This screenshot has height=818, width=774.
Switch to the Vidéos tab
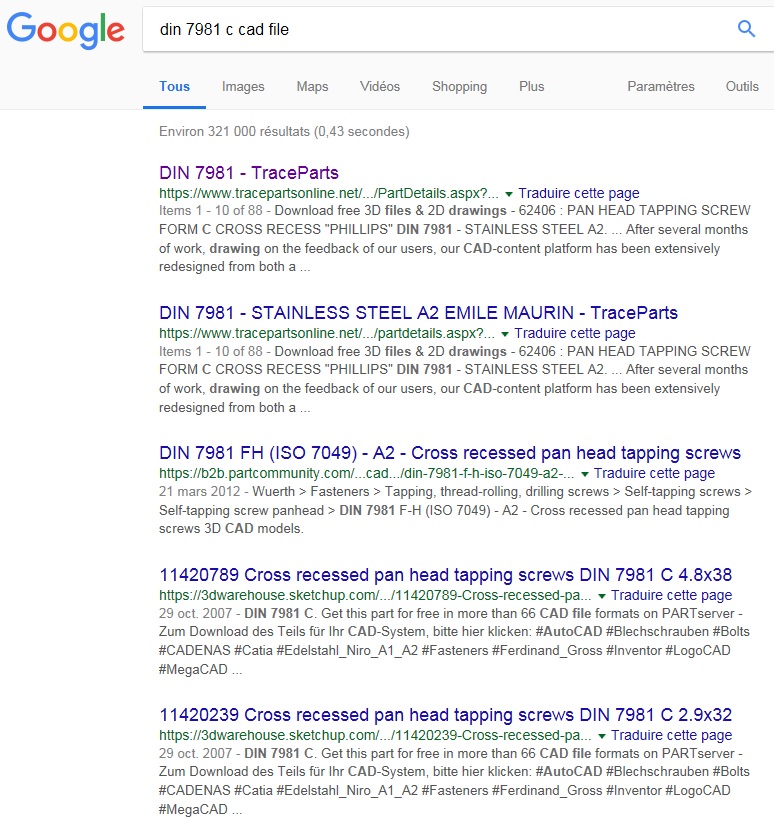click(380, 87)
